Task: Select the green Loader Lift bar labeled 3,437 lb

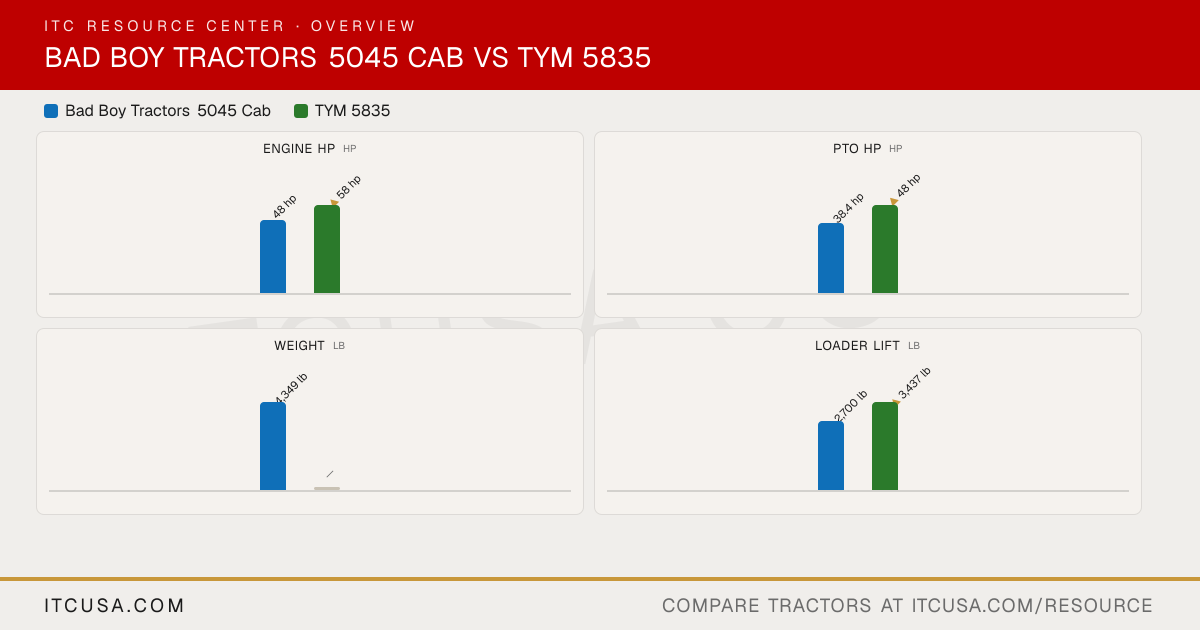Action: coord(885,446)
